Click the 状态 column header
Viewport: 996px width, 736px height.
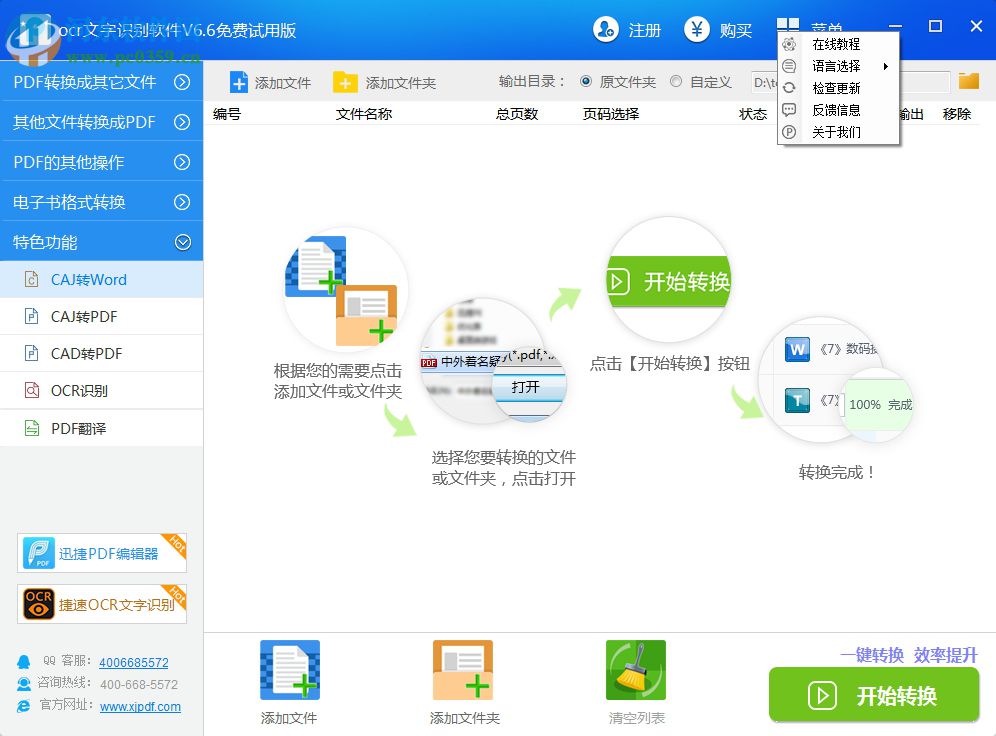753,114
